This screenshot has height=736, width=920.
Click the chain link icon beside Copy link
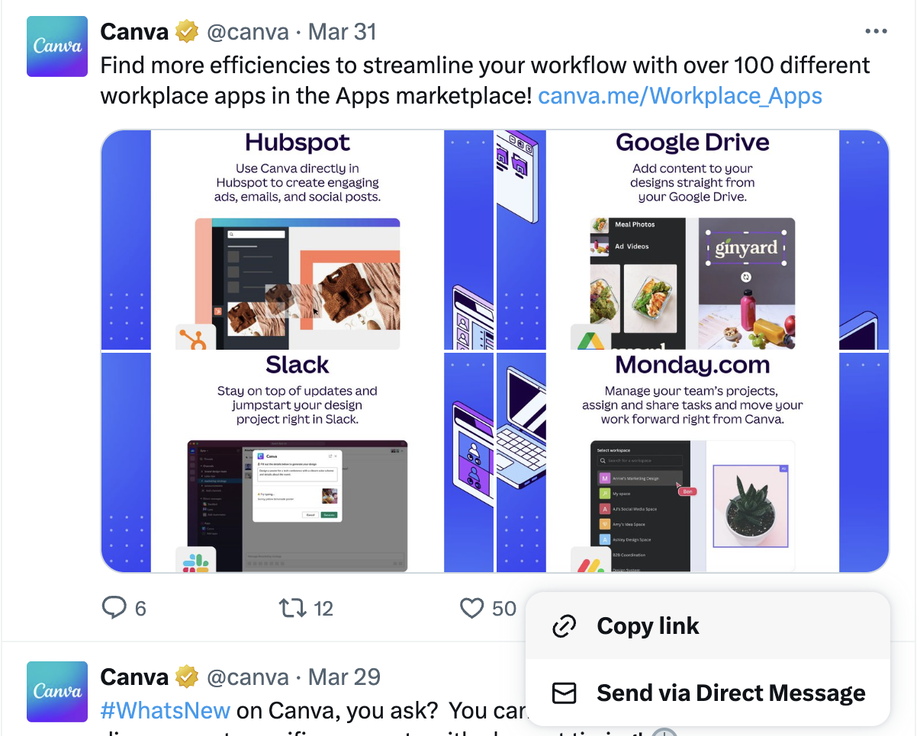click(x=564, y=626)
